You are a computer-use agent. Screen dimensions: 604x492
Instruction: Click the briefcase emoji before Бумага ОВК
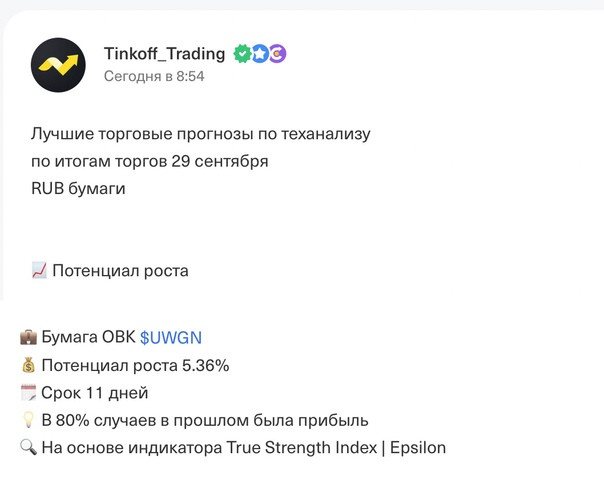28,337
